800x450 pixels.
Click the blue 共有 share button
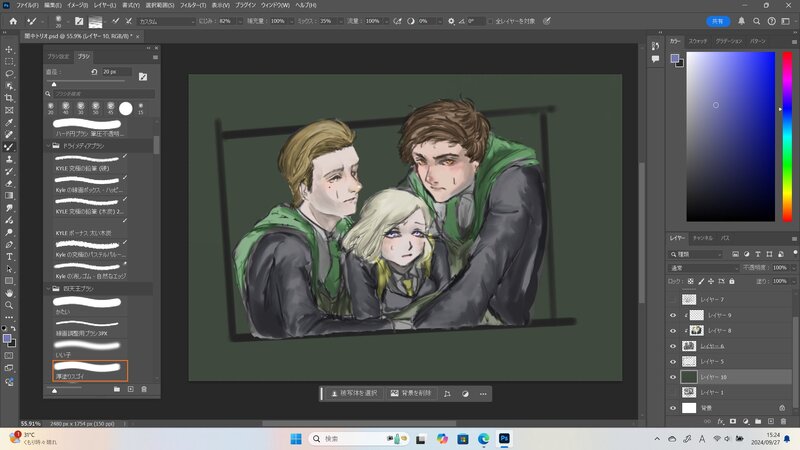coord(717,21)
